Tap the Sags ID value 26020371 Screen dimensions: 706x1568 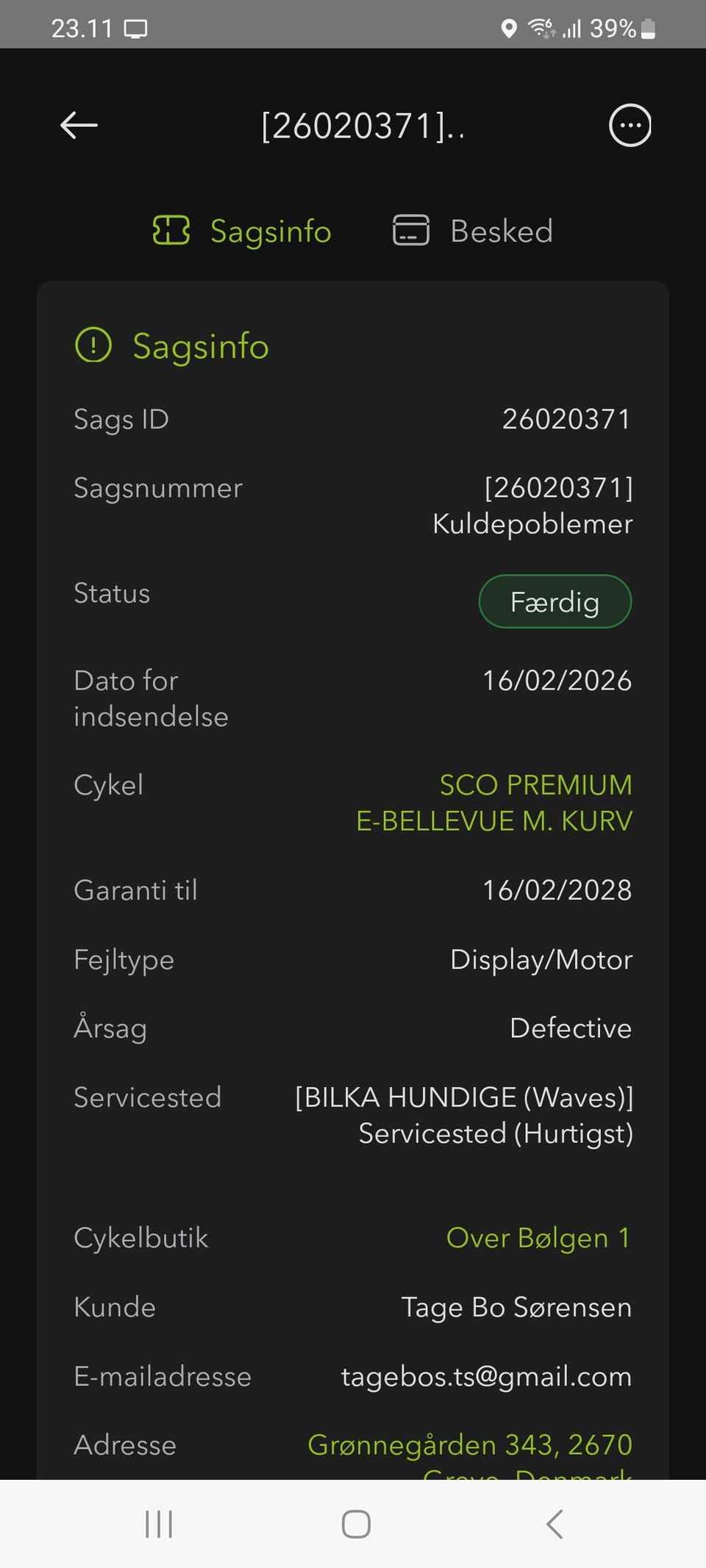[566, 419]
